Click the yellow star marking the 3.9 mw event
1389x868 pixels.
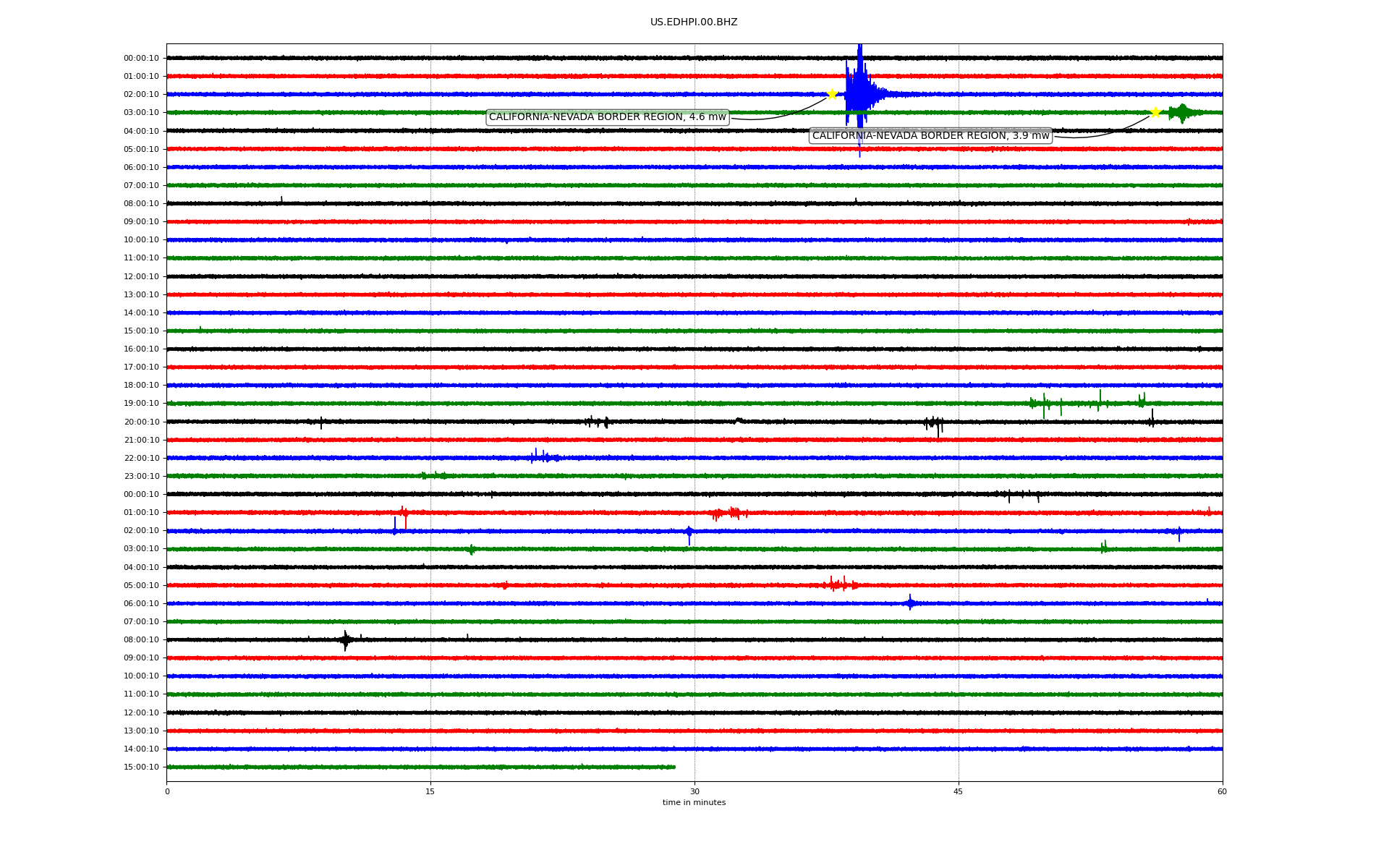pos(1155,112)
